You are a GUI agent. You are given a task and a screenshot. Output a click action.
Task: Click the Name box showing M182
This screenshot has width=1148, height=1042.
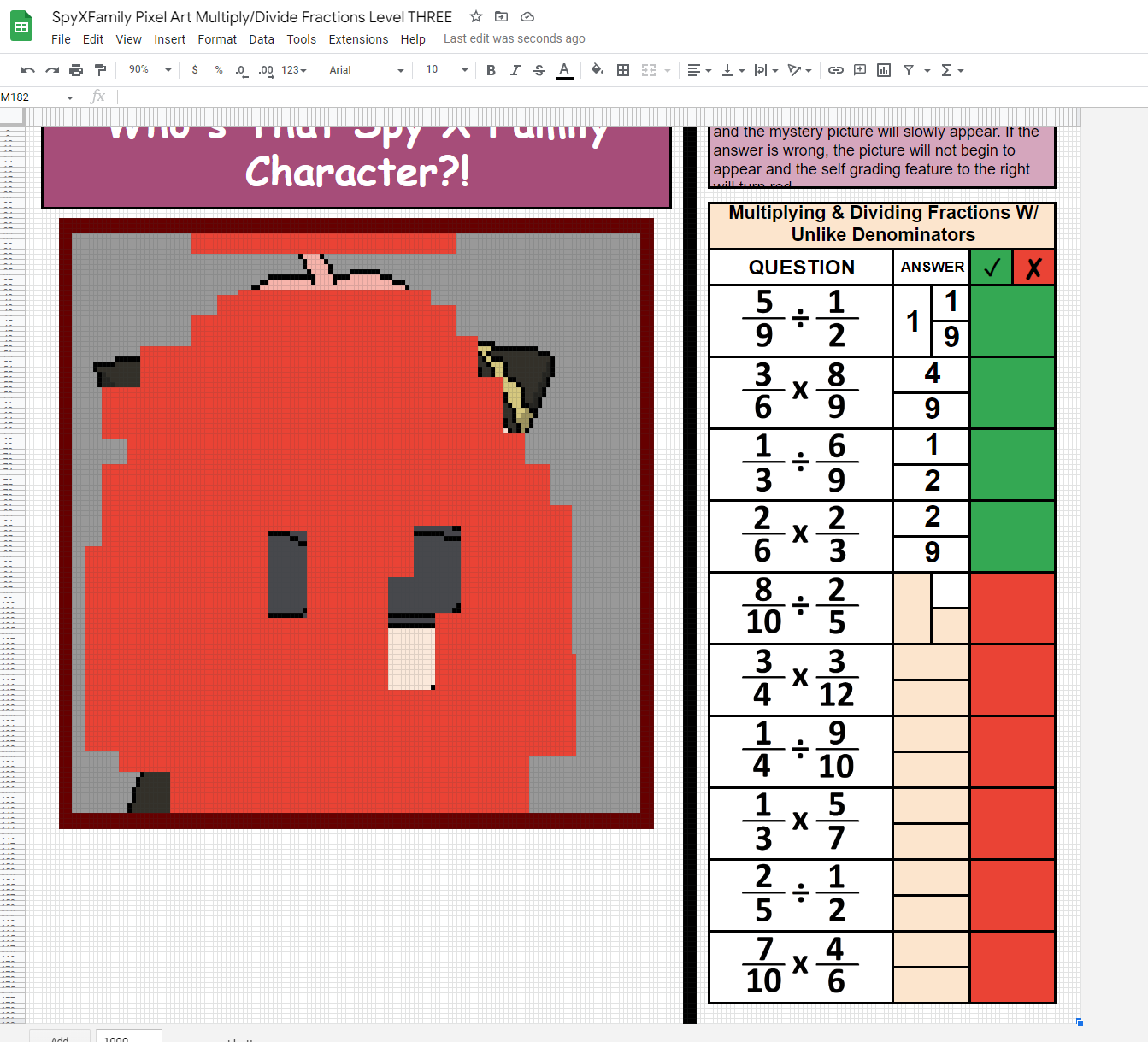(31, 97)
